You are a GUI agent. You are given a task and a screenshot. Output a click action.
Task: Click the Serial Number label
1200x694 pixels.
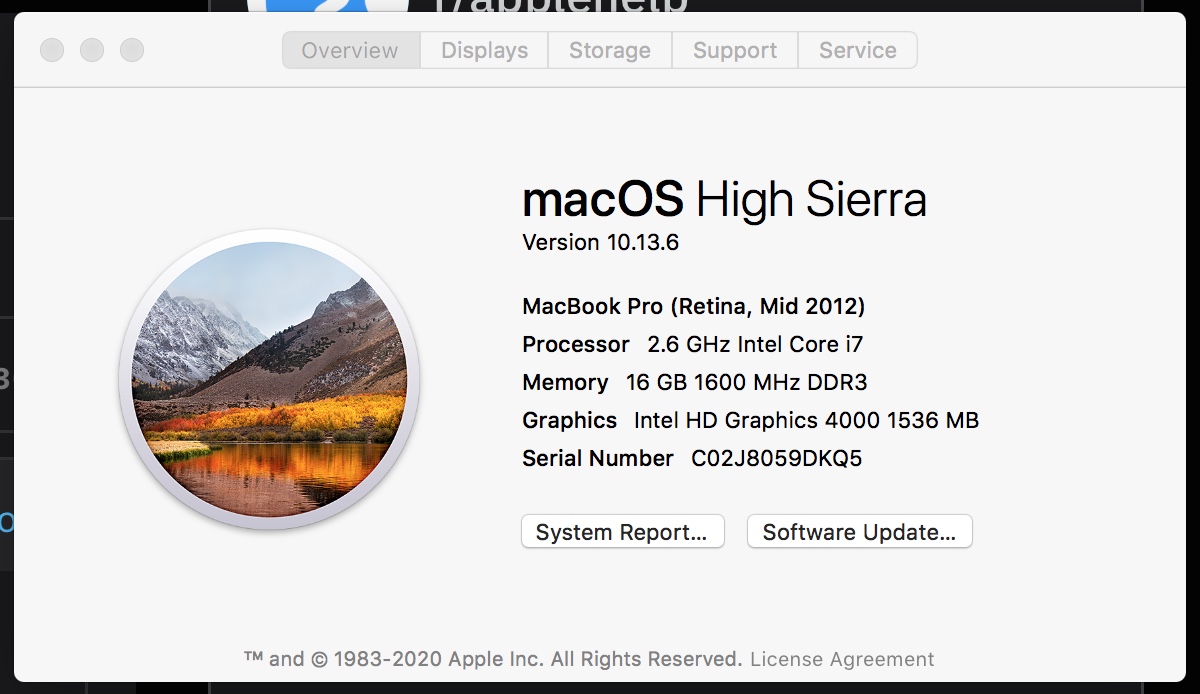coord(598,458)
